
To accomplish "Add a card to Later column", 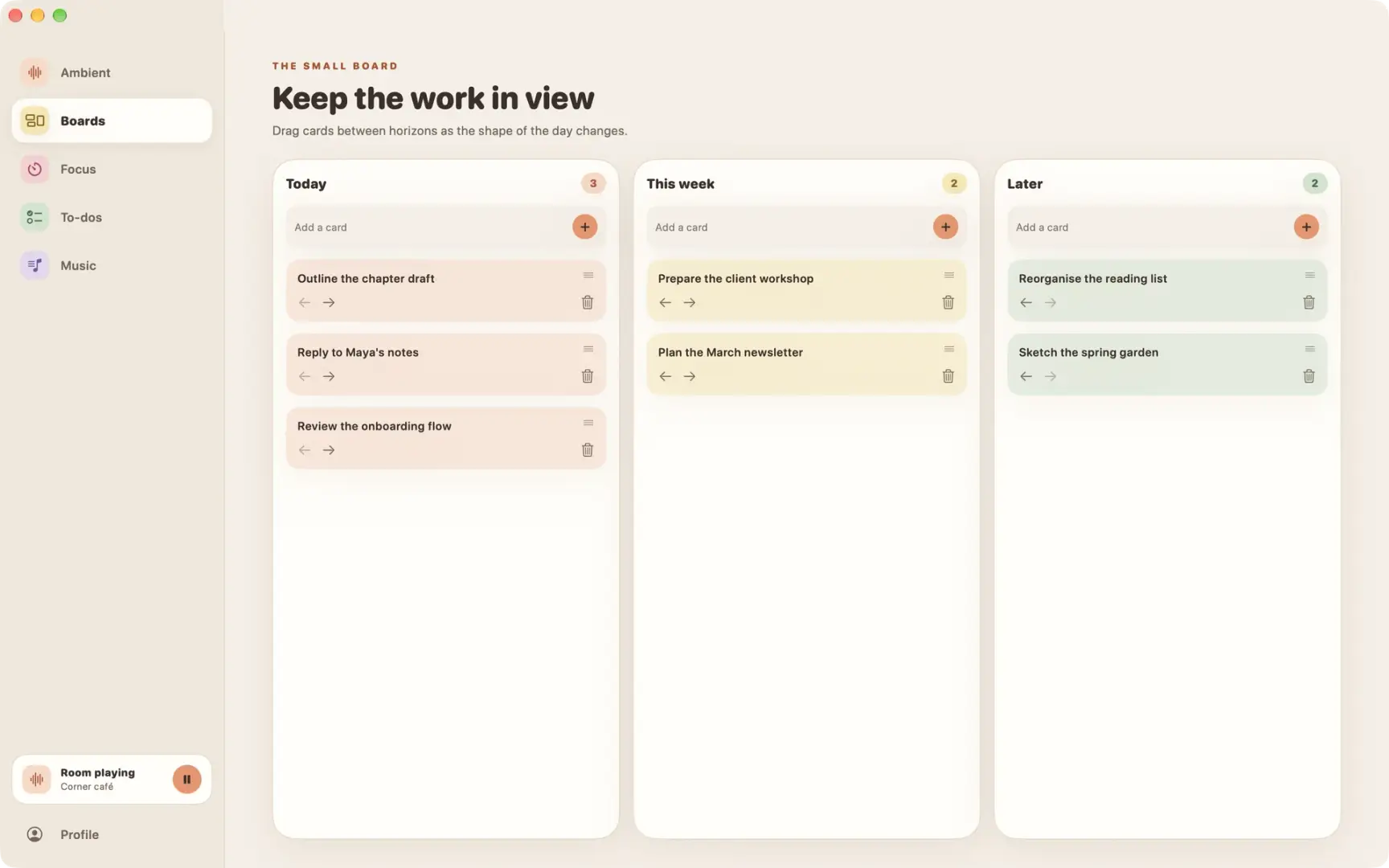I will 1306,227.
